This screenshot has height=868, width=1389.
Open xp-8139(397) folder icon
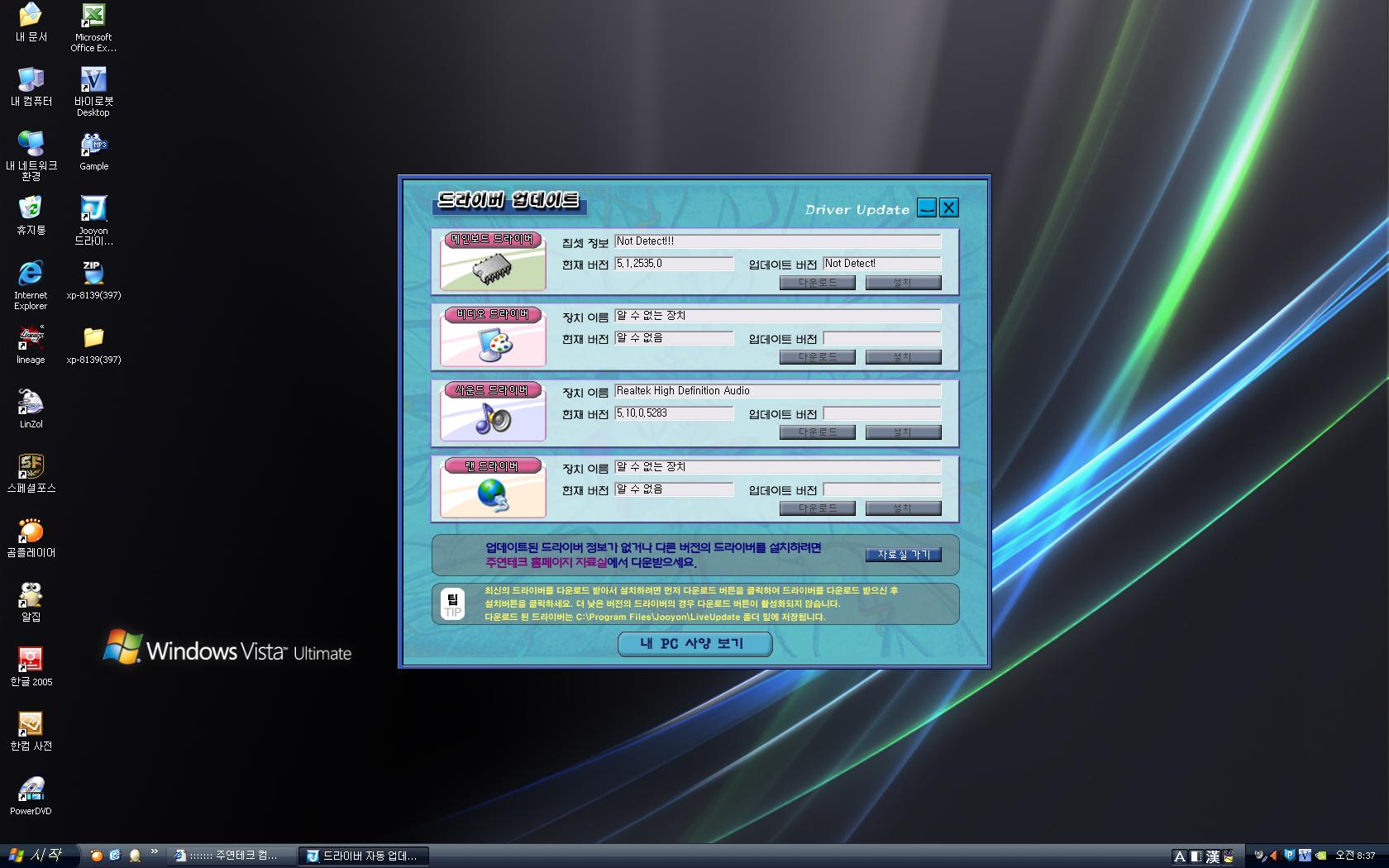pos(93,345)
